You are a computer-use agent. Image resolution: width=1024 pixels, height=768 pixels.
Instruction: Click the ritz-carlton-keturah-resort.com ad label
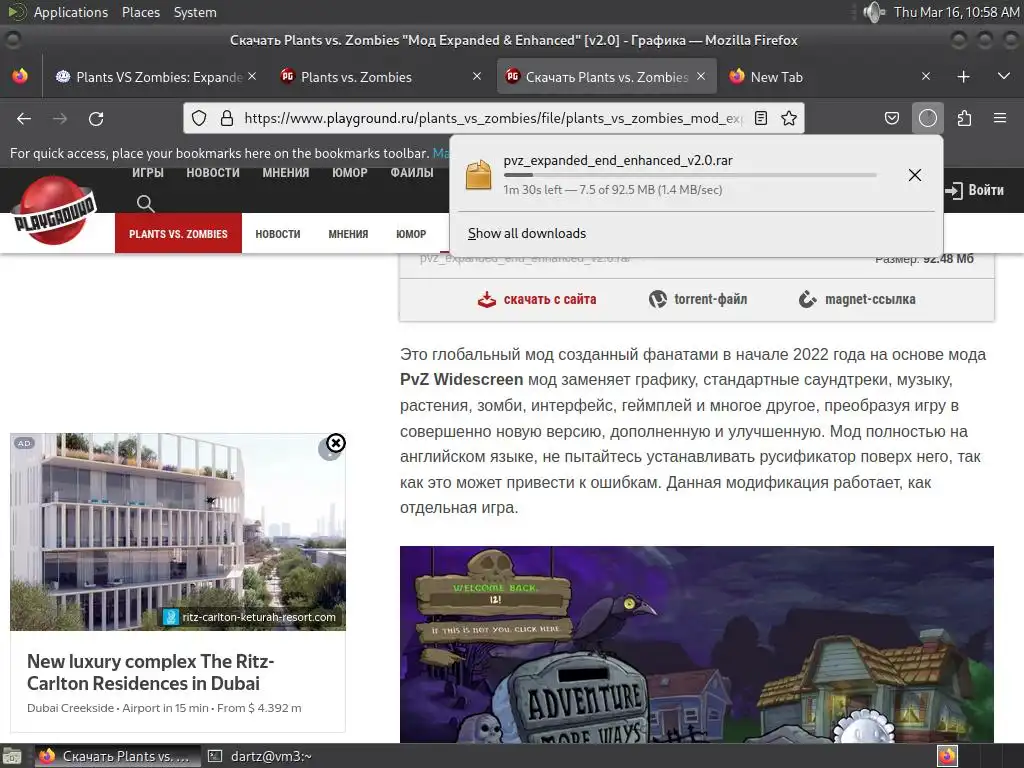(252, 616)
